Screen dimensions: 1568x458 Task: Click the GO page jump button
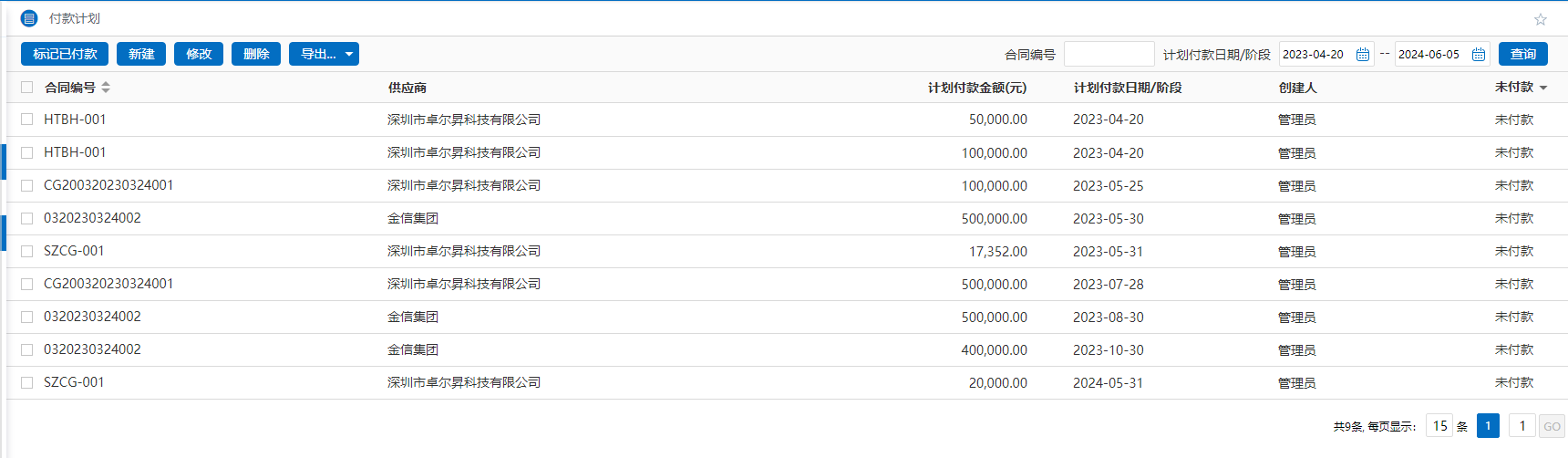tap(1551, 426)
